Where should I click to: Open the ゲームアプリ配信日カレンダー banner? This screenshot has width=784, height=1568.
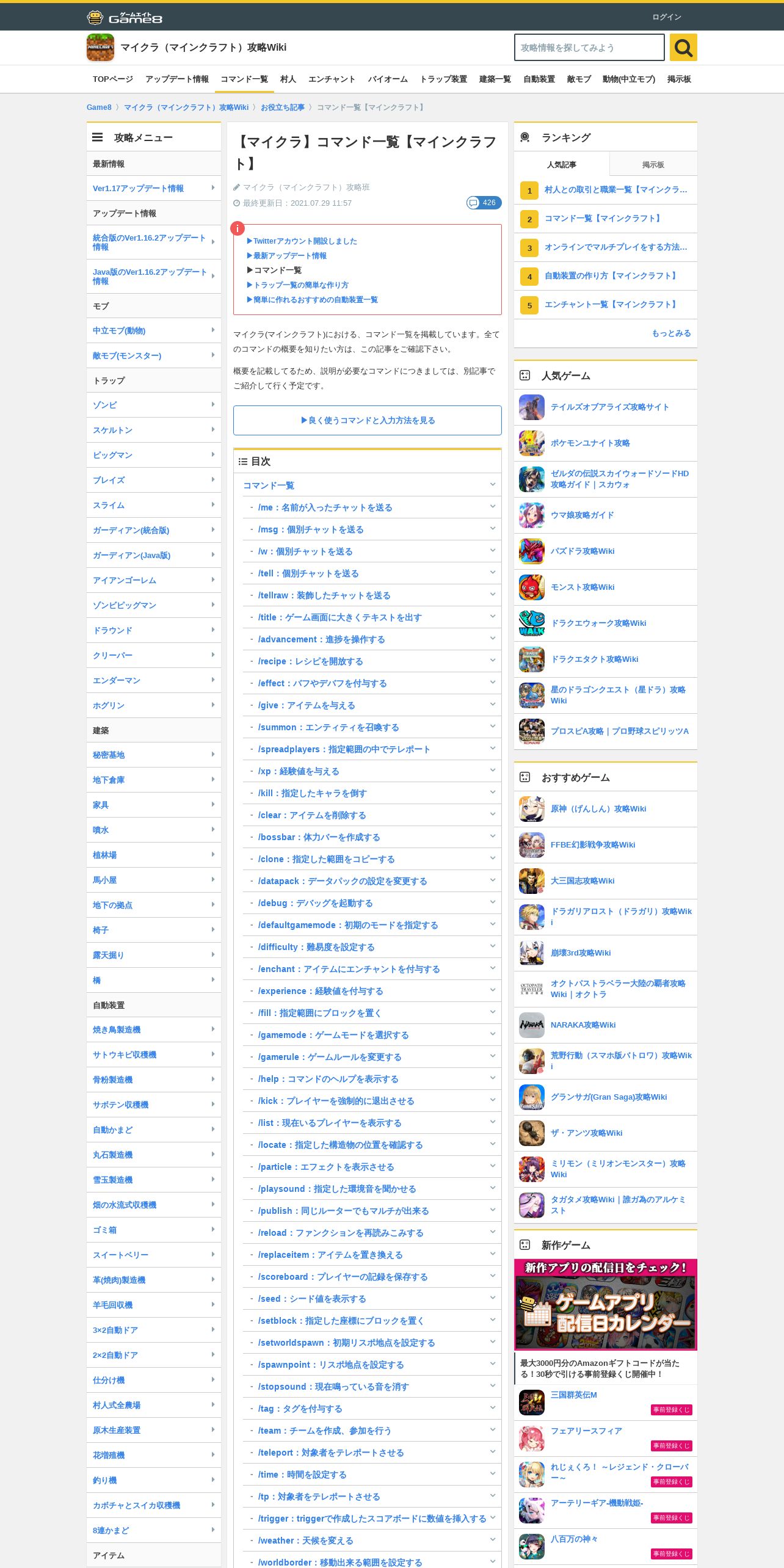(606, 1304)
